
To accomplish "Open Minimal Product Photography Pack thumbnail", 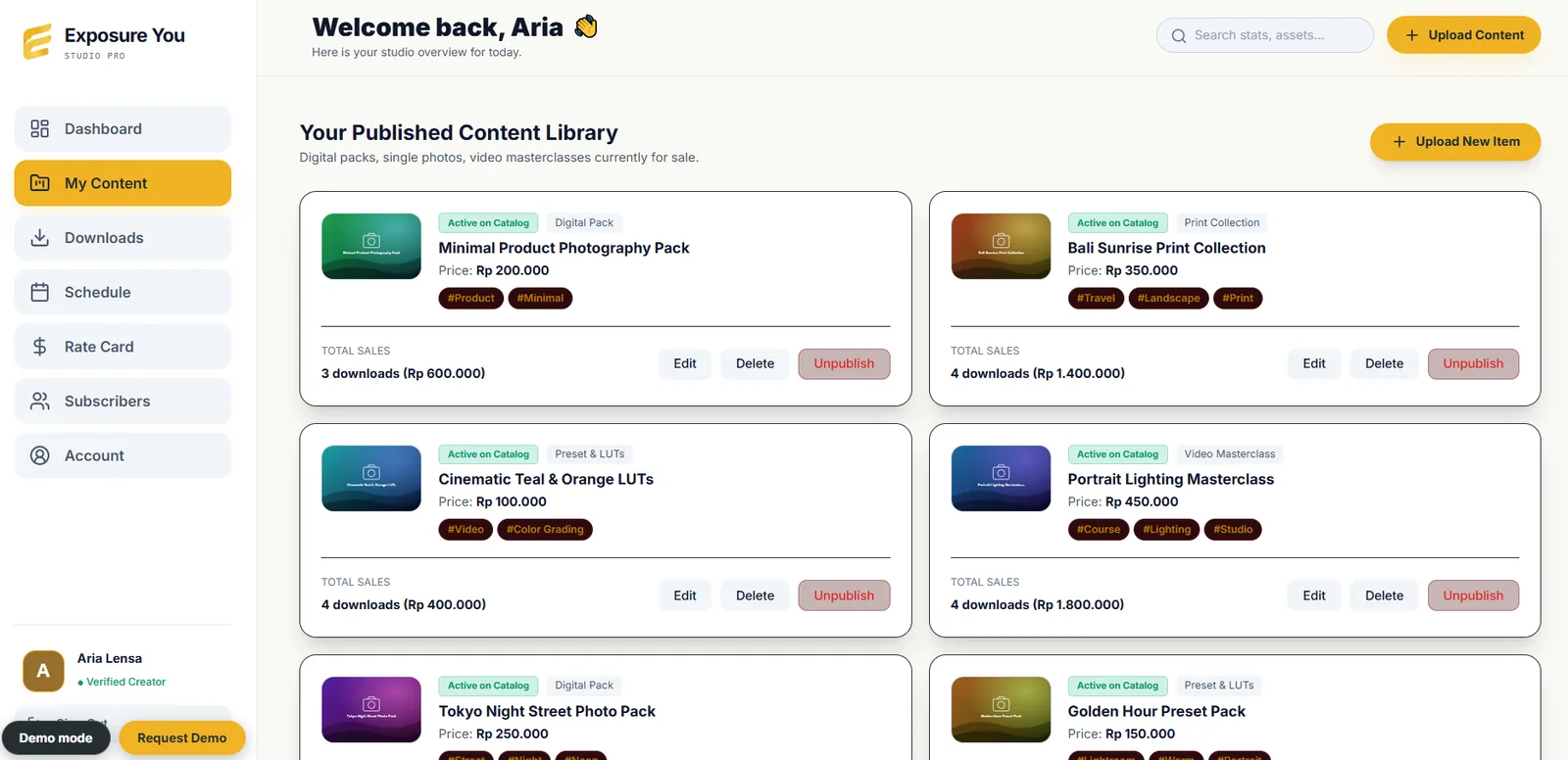I will click(x=371, y=246).
